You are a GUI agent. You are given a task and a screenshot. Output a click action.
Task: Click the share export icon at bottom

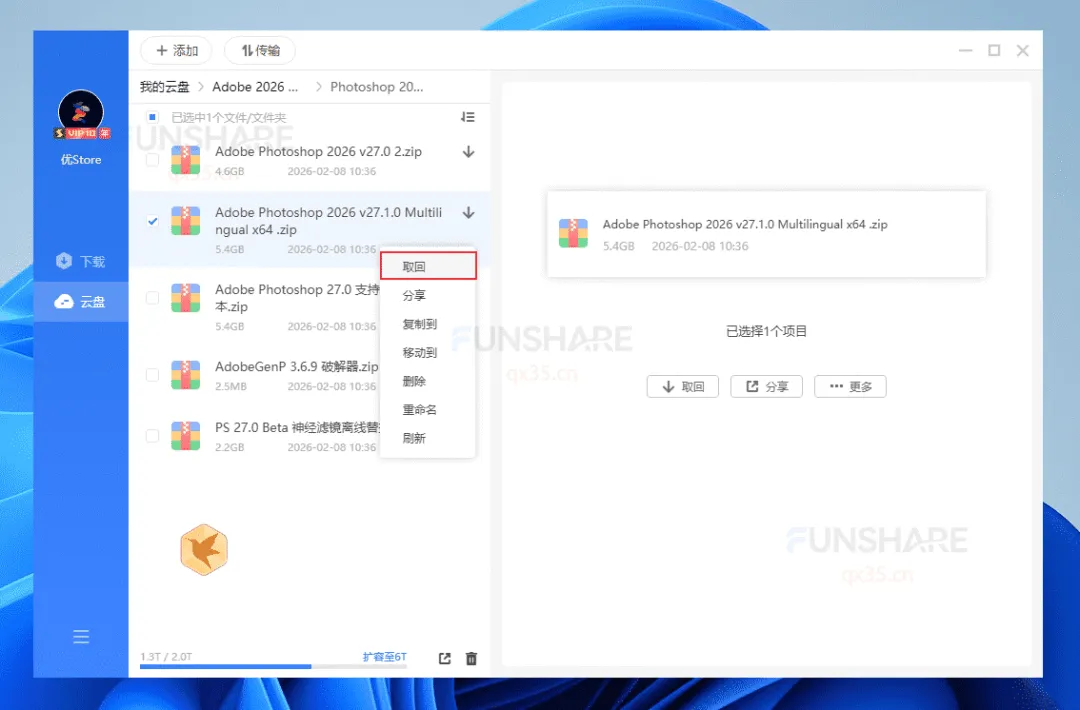445,658
